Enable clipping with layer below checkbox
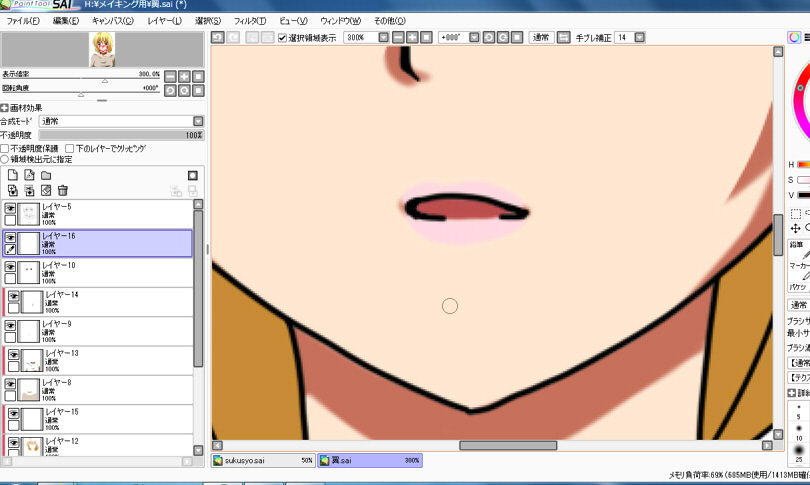 70,149
